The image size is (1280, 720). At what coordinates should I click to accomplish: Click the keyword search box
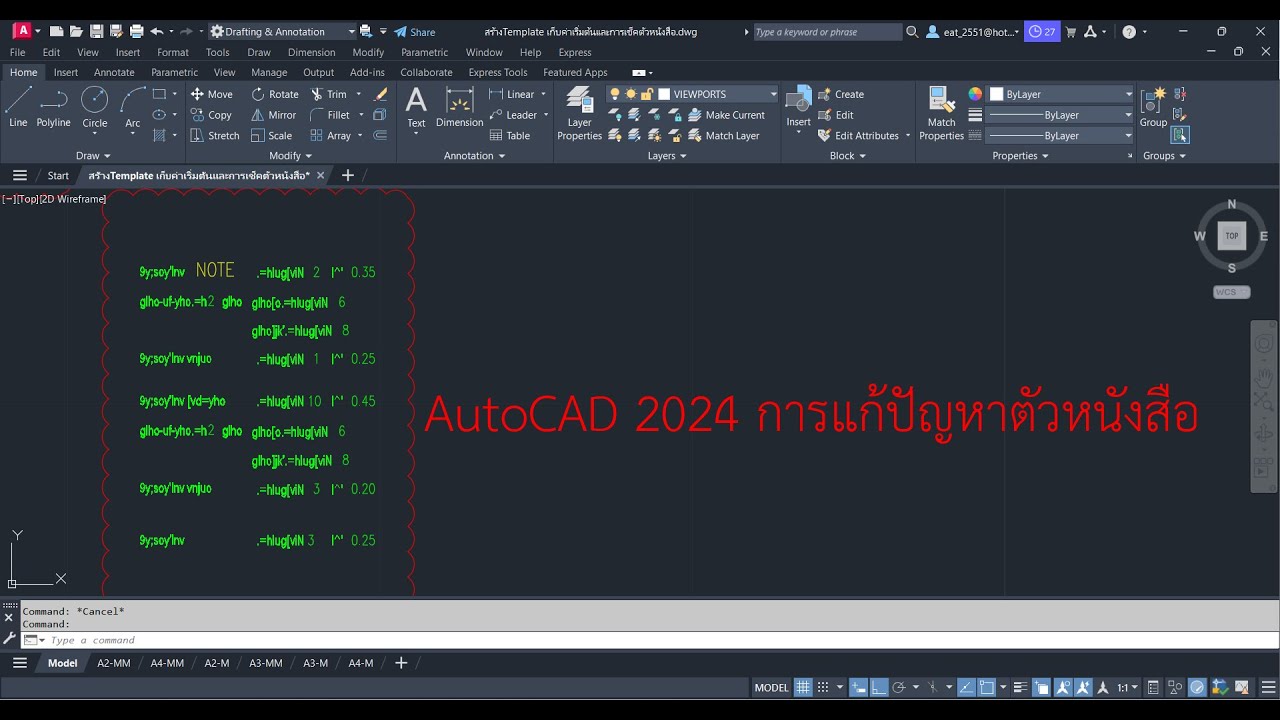coord(828,32)
